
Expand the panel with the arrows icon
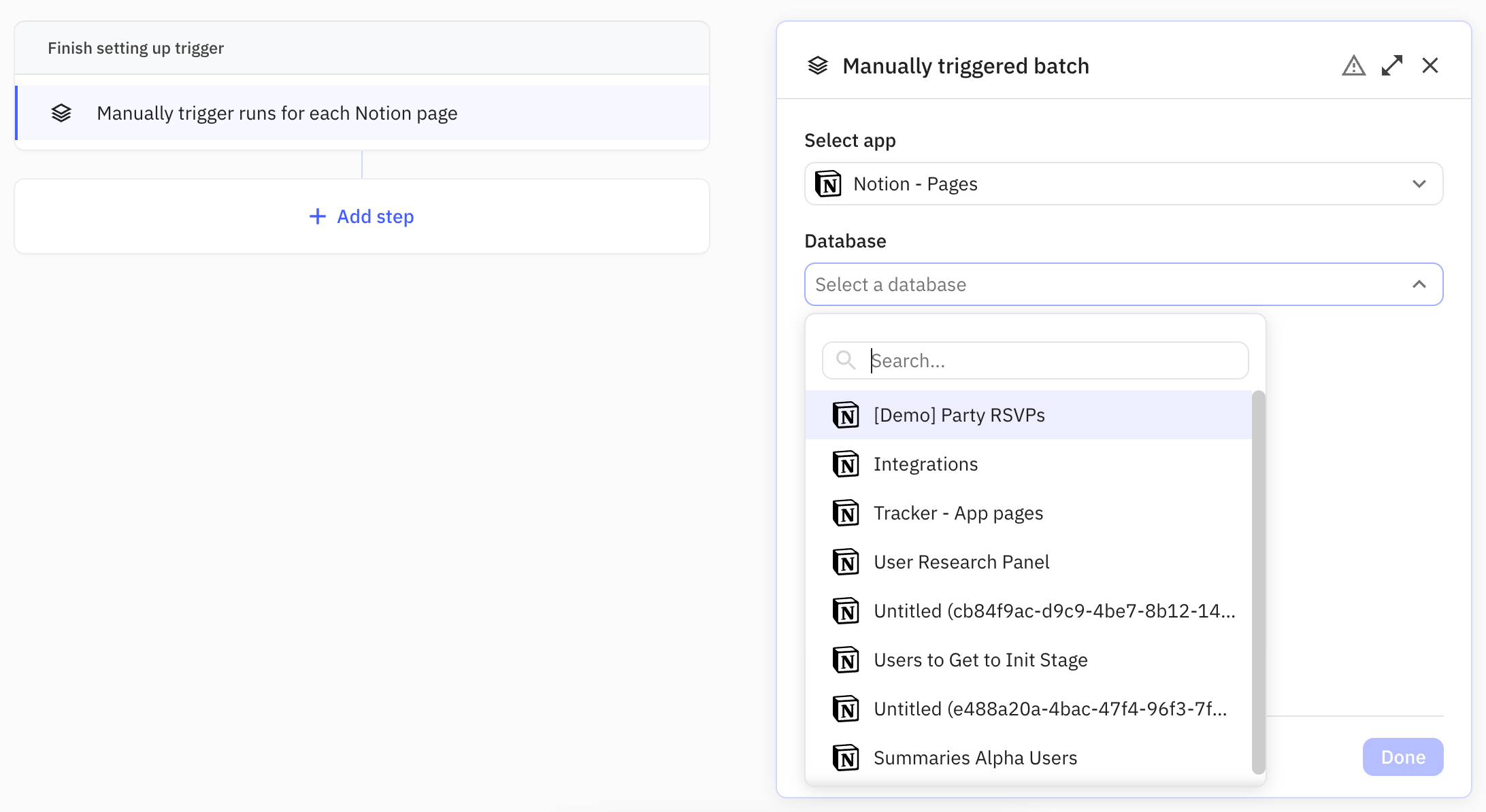tap(1391, 66)
